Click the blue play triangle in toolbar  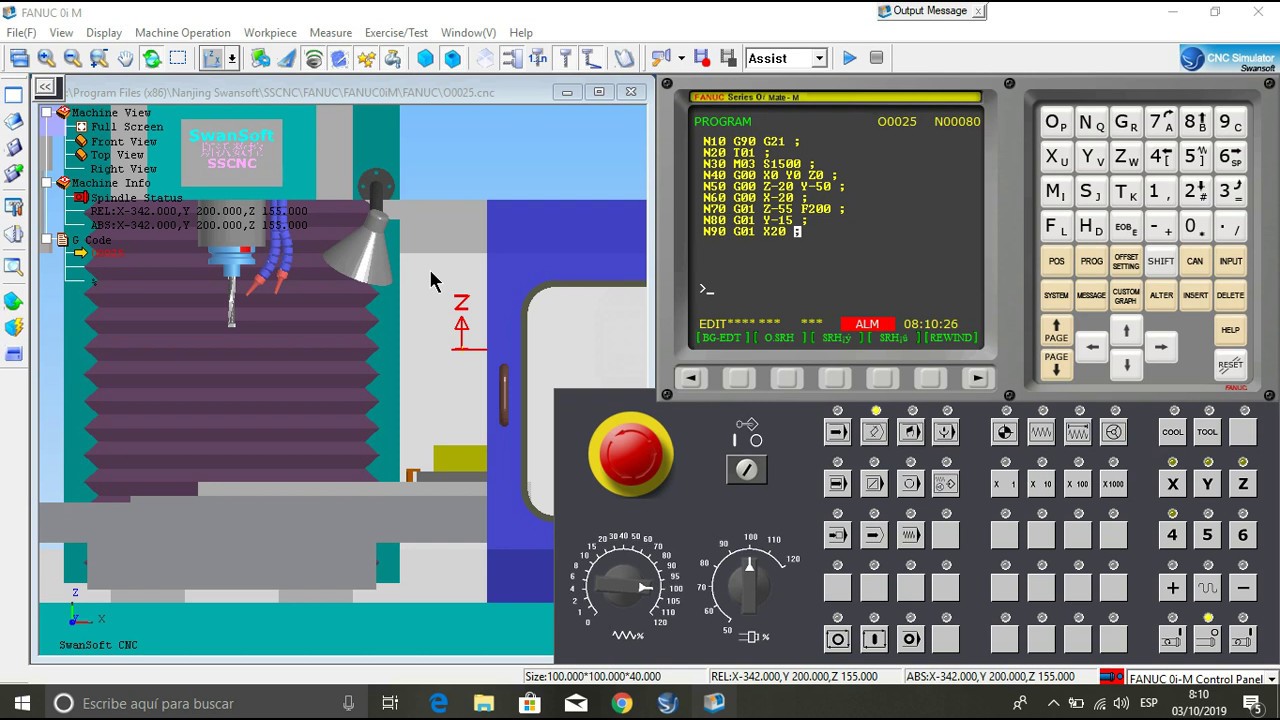[849, 58]
